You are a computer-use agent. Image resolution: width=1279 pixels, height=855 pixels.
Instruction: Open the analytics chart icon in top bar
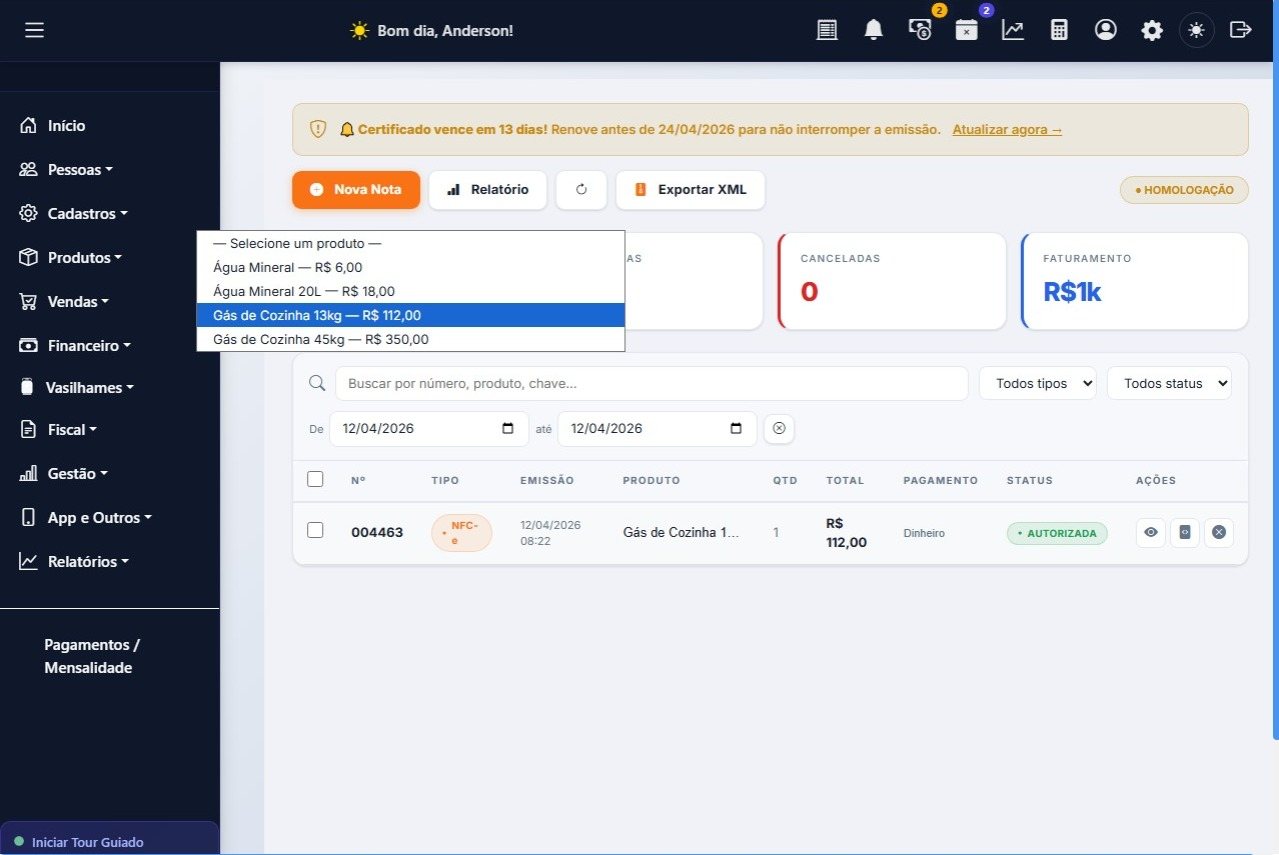[x=1013, y=29]
